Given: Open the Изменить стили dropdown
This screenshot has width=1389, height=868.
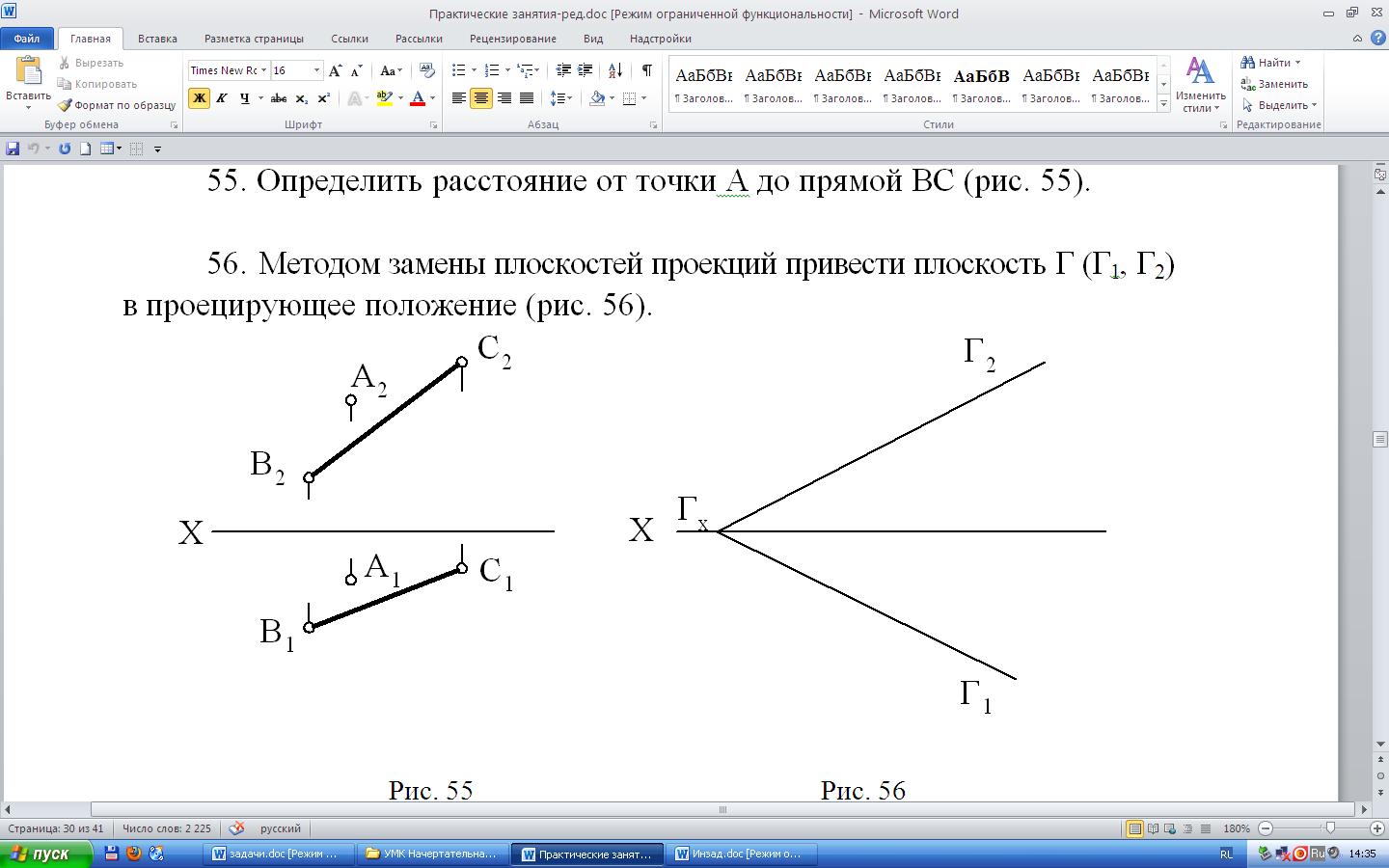Looking at the screenshot, I should [1200, 85].
